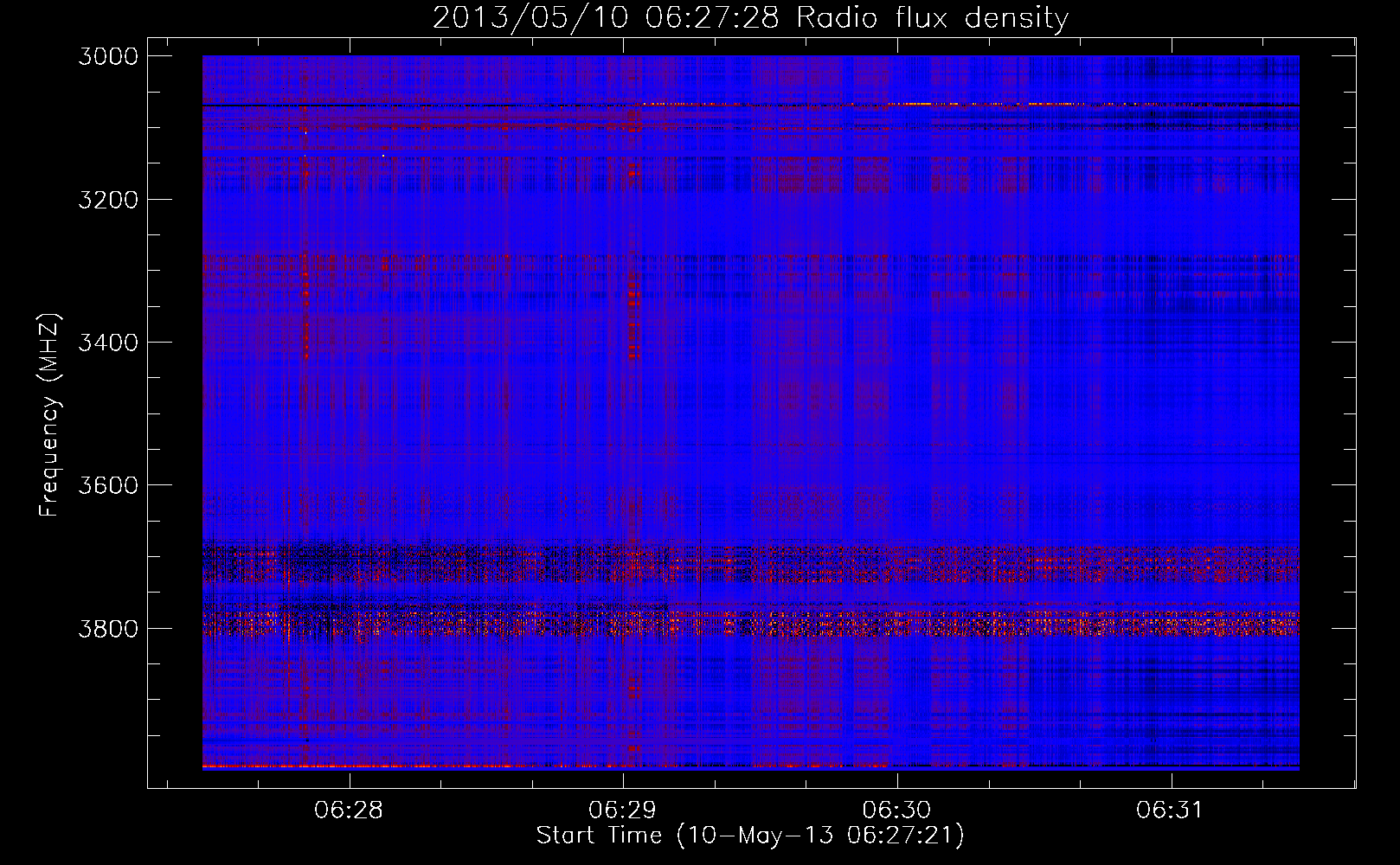Click the 3600 frequency tick label

[108, 485]
